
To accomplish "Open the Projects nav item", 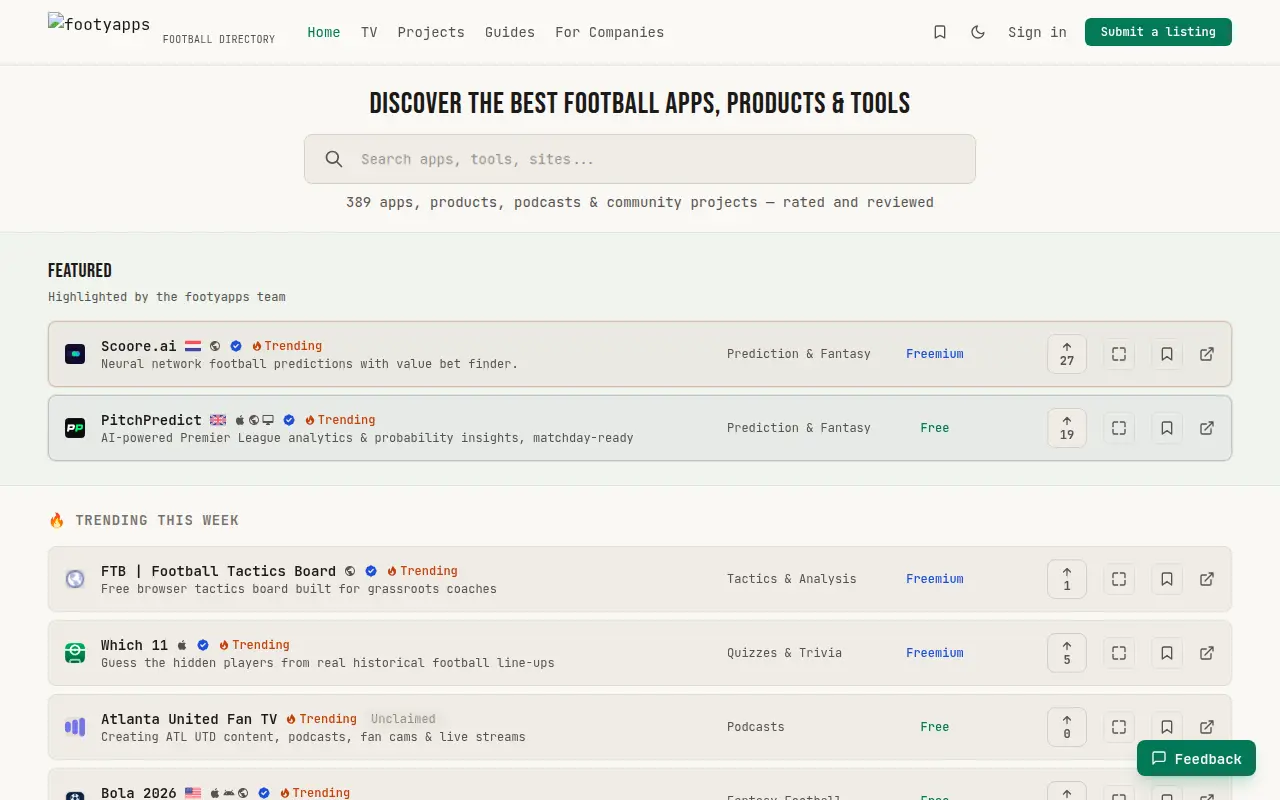I will 431,32.
